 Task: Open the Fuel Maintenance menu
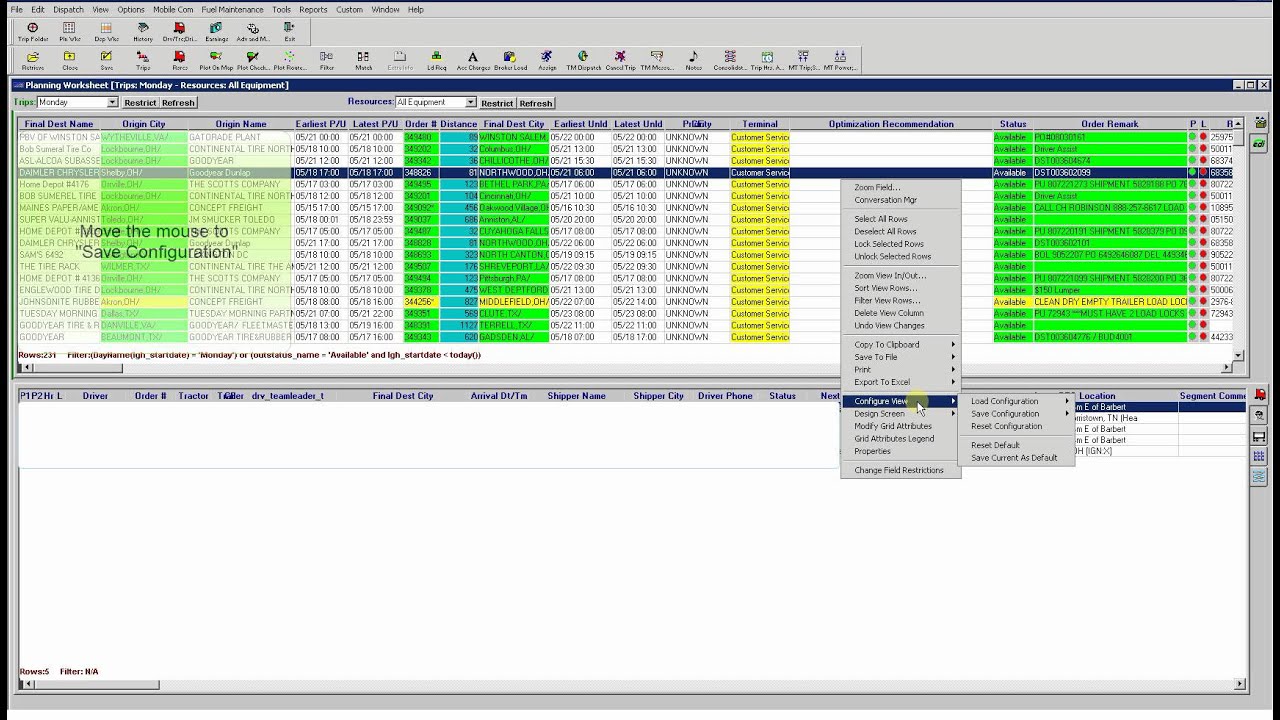(x=232, y=9)
